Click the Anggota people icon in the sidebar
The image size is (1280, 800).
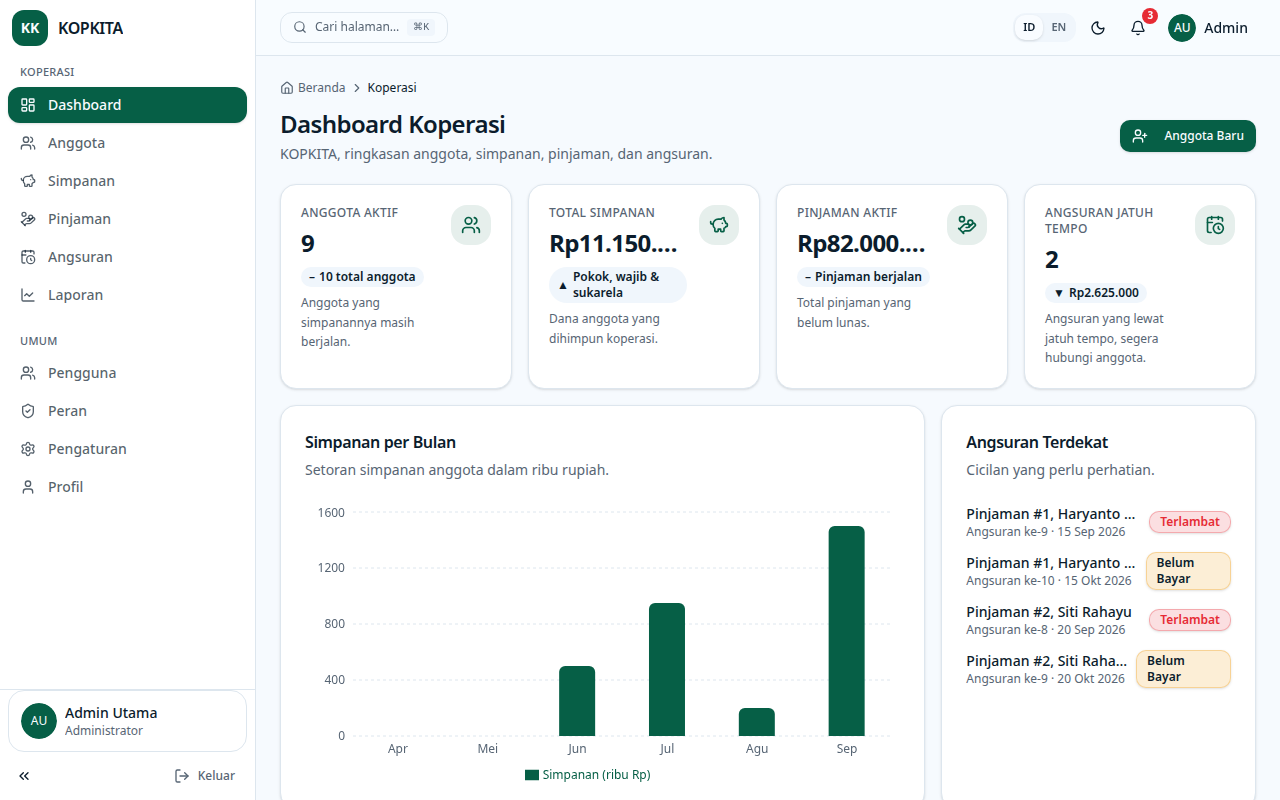pos(28,143)
